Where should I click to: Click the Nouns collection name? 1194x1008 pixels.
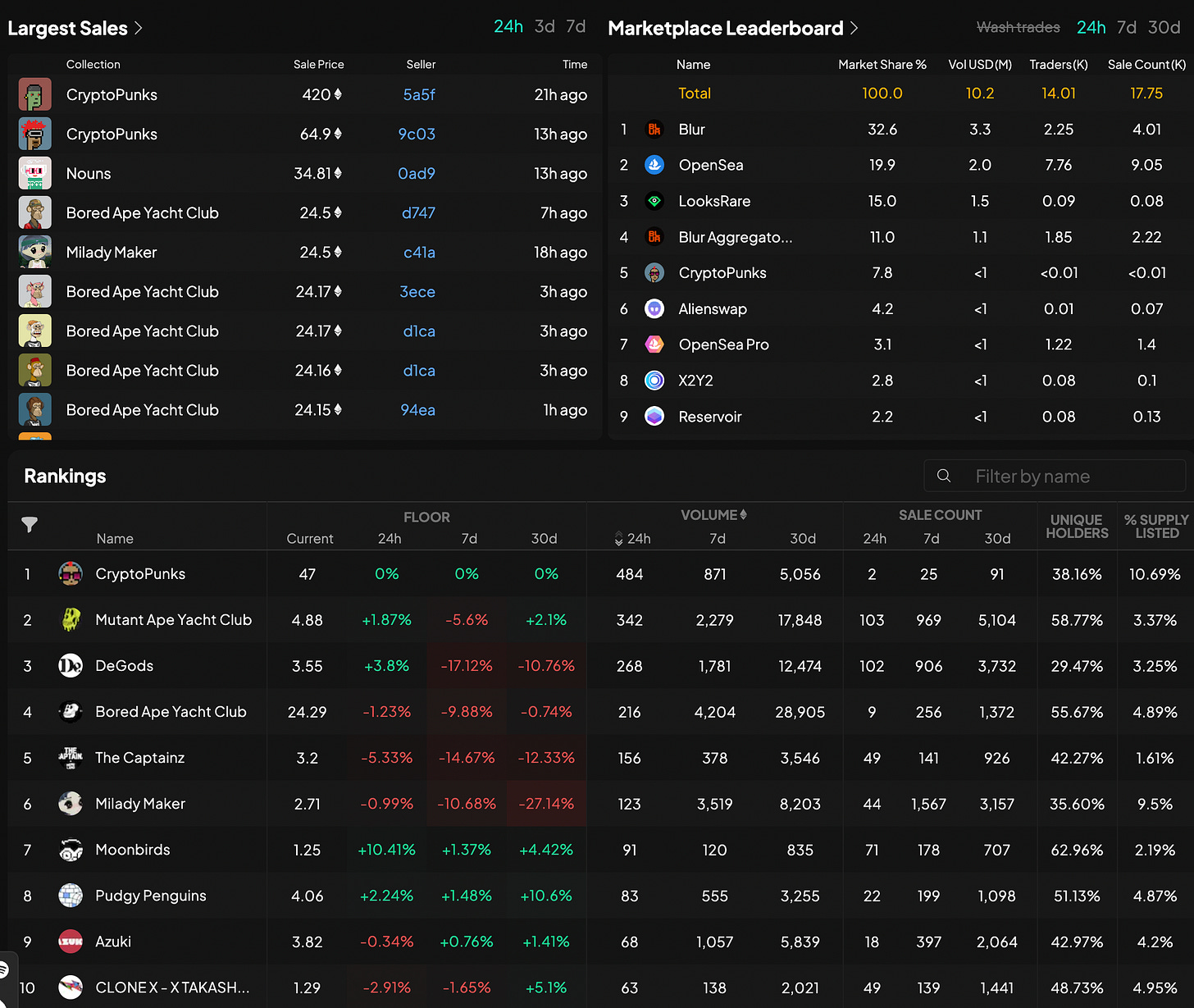tap(89, 173)
